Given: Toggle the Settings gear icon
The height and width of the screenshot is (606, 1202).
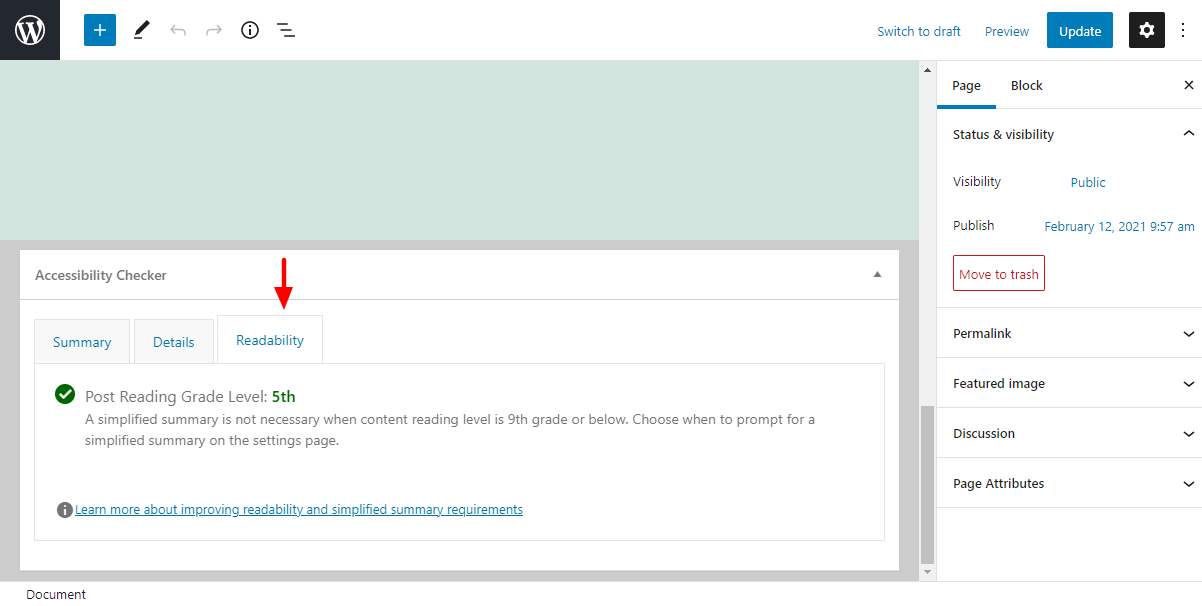Looking at the screenshot, I should pyautogui.click(x=1147, y=30).
